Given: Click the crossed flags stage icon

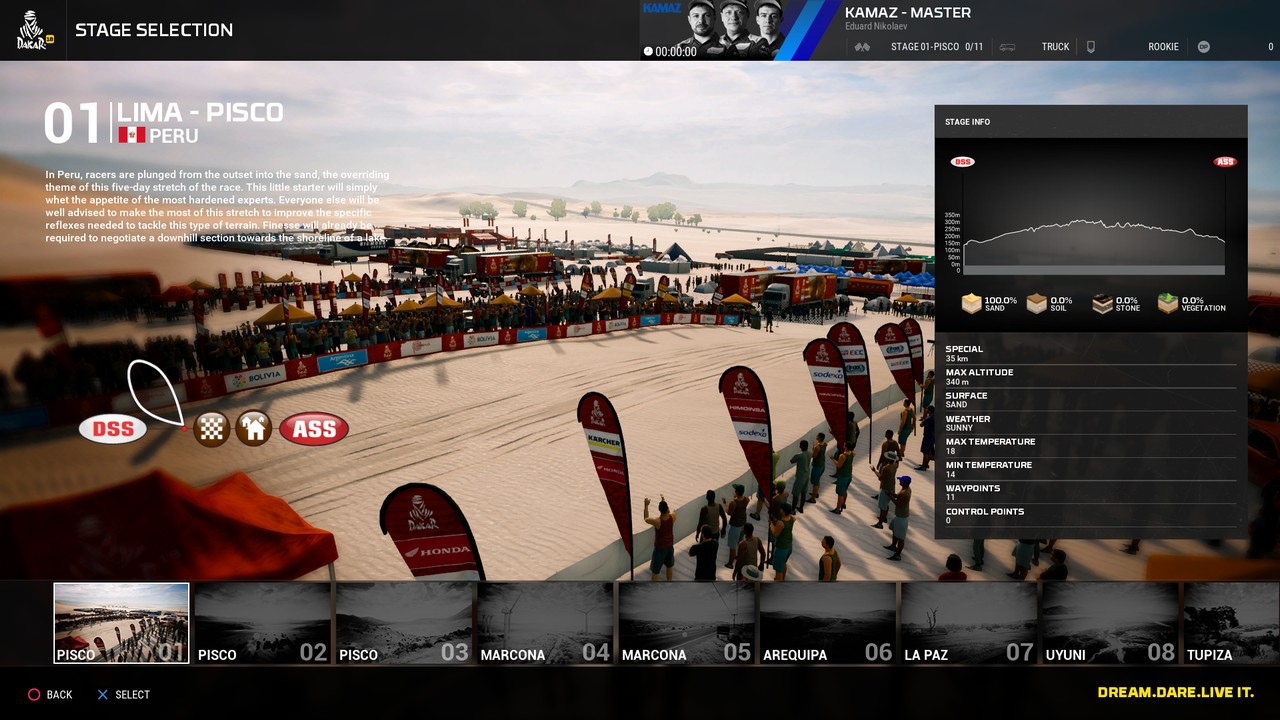Looking at the screenshot, I should tap(862, 47).
